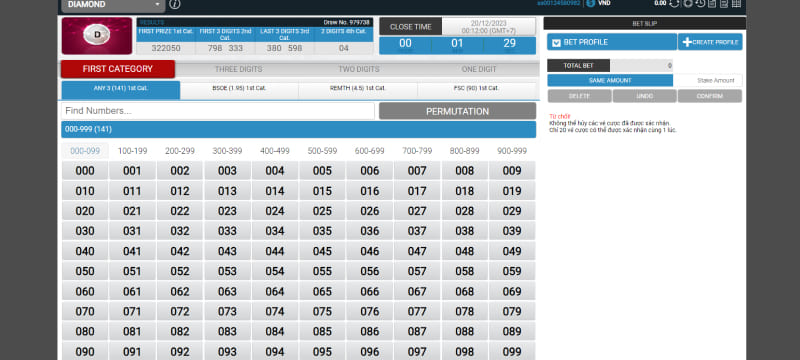Expand the 000-999 (141) section bar

[298, 130]
